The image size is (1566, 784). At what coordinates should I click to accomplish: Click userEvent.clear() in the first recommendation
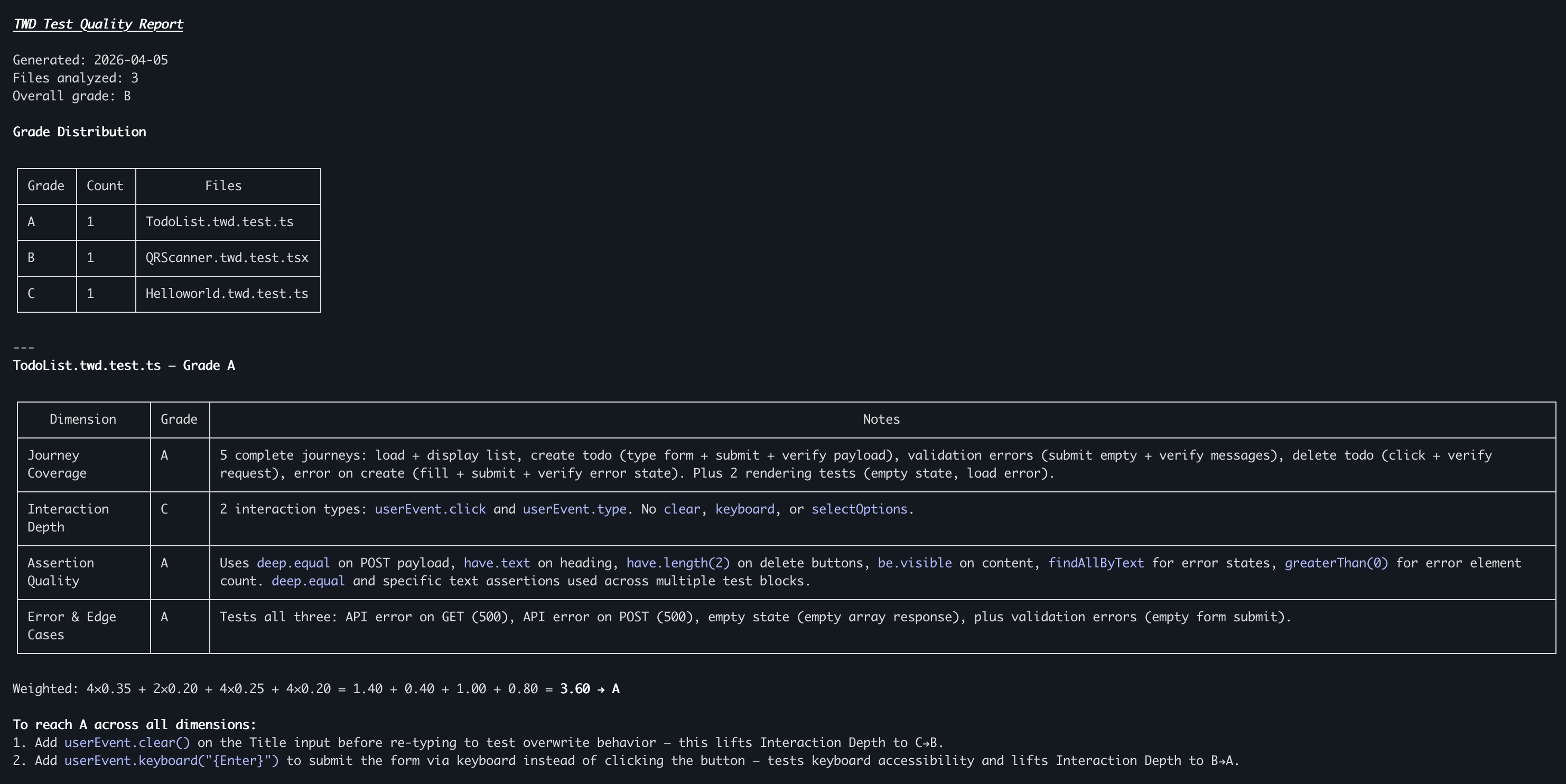(x=127, y=743)
